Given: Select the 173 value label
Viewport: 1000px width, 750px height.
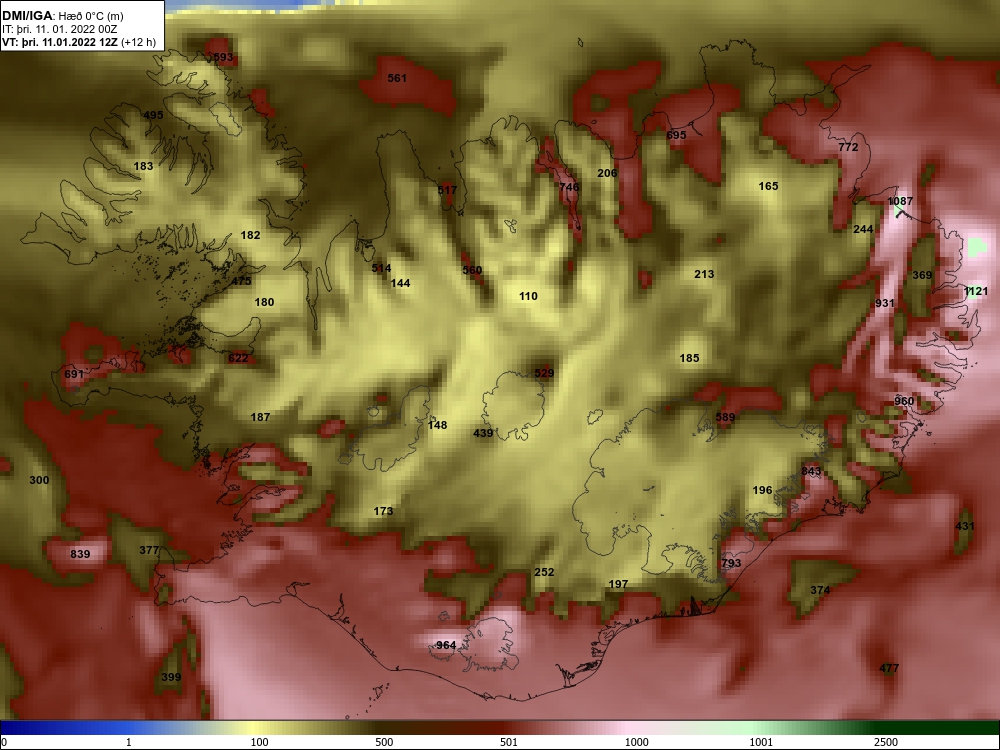Looking at the screenshot, I should pyautogui.click(x=383, y=511).
